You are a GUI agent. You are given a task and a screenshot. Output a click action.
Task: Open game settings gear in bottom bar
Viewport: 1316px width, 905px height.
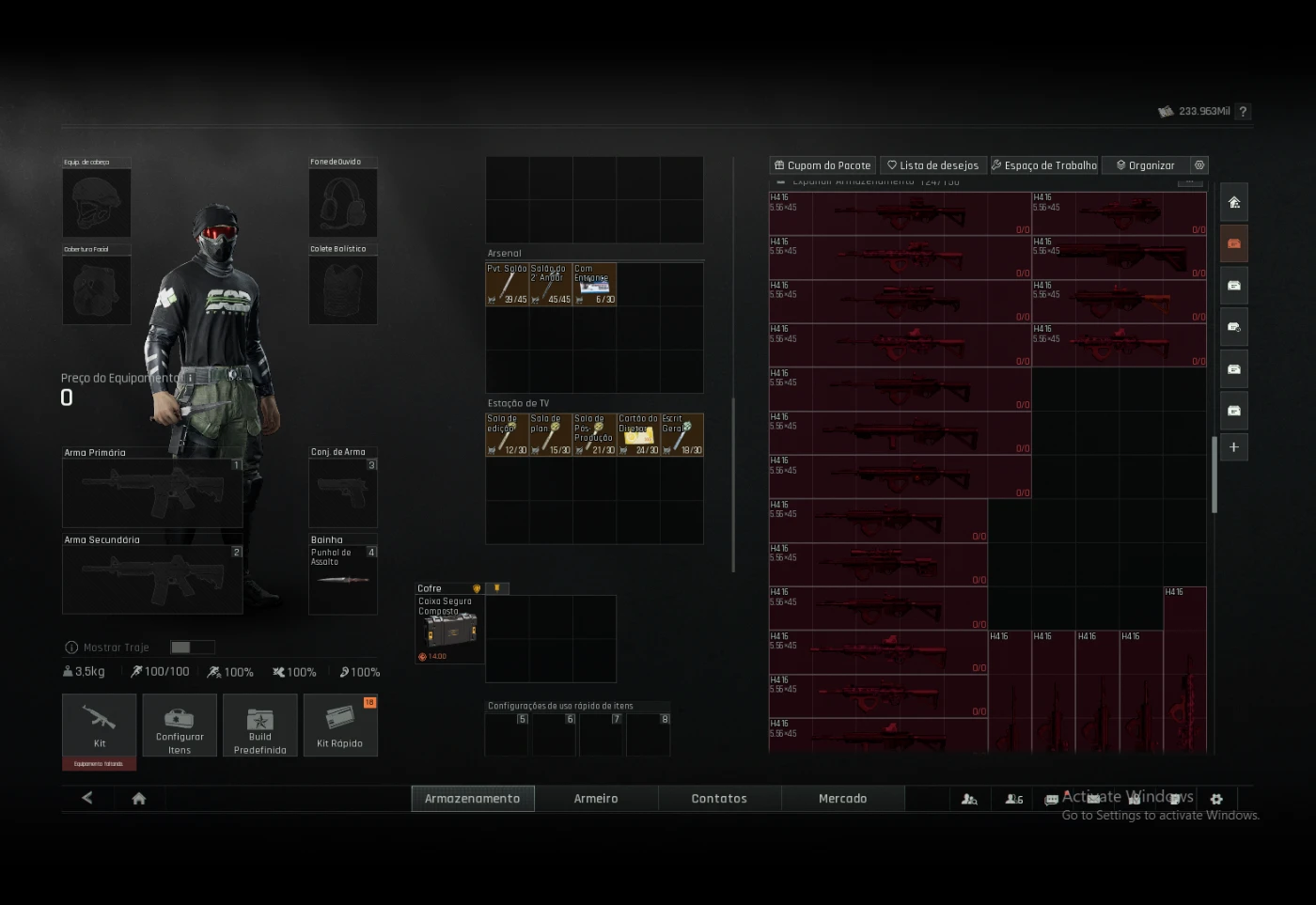[1216, 799]
